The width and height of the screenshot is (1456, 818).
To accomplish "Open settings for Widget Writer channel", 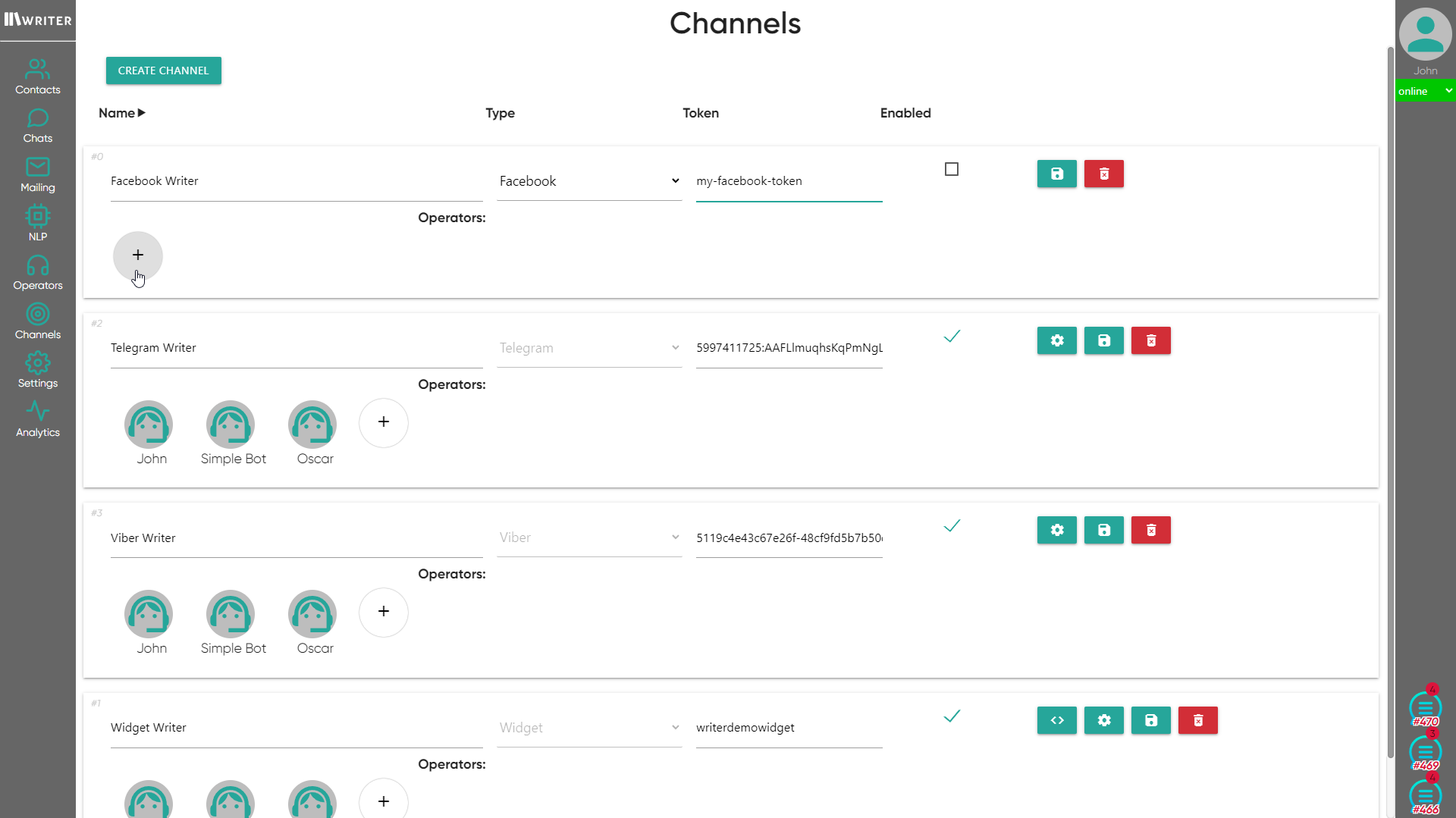I will [x=1104, y=720].
